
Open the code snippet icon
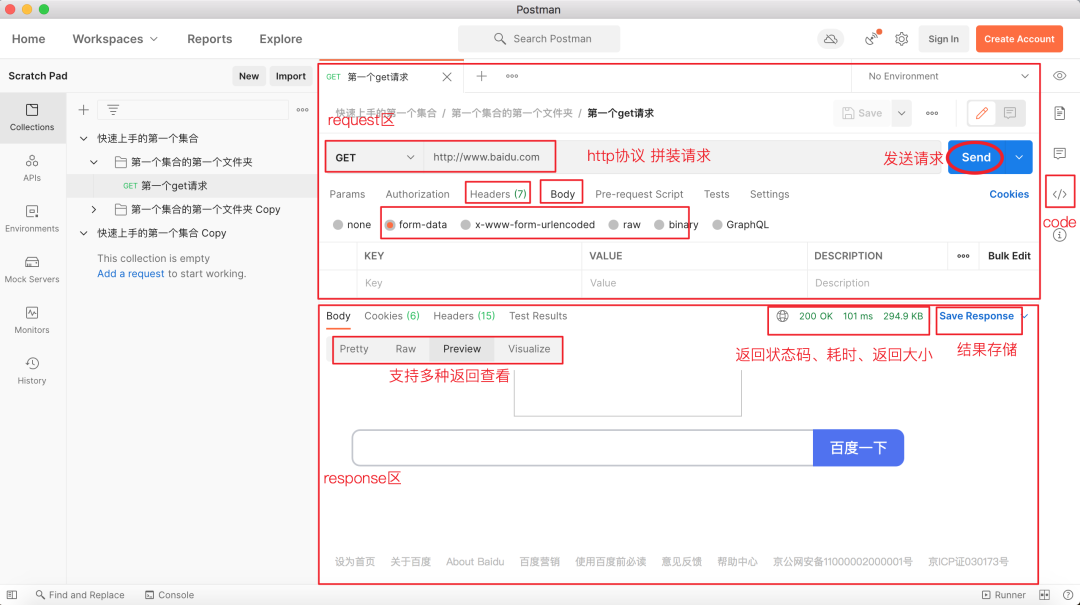[x=1059, y=194]
